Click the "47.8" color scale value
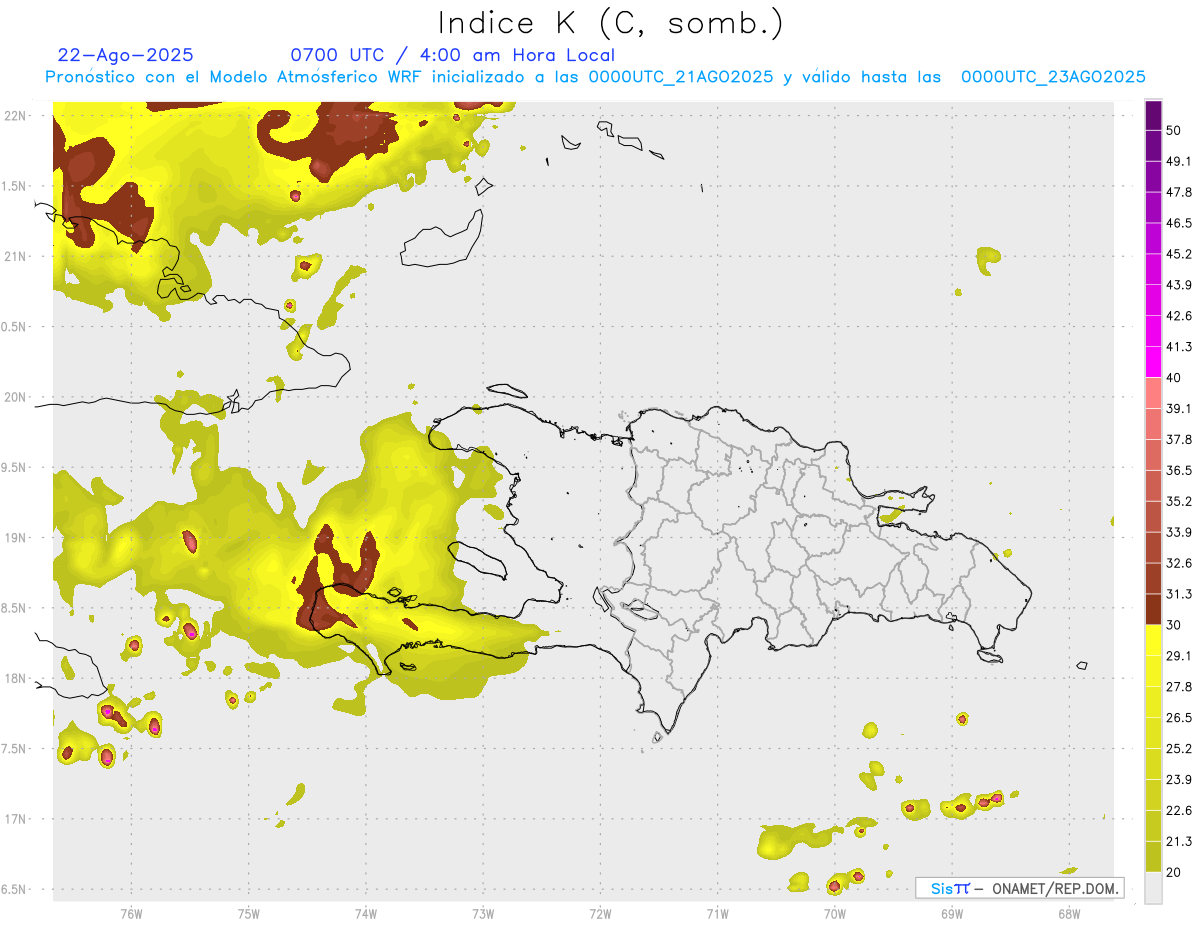This screenshot has width=1200, height=927. [1179, 192]
